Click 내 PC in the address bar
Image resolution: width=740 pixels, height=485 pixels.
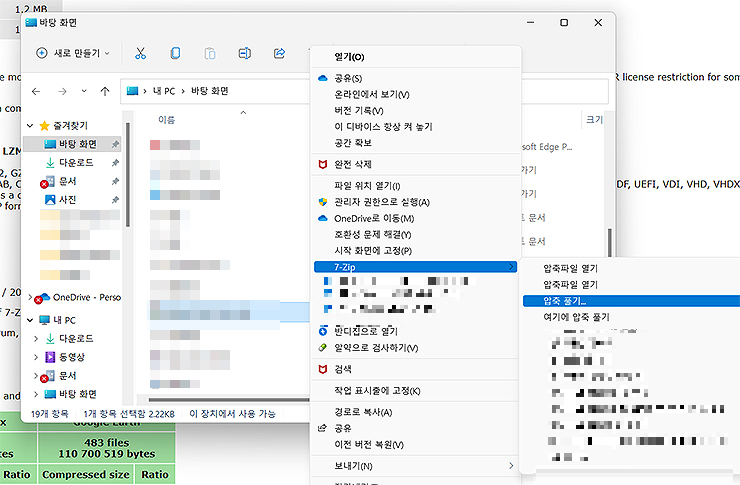164,91
